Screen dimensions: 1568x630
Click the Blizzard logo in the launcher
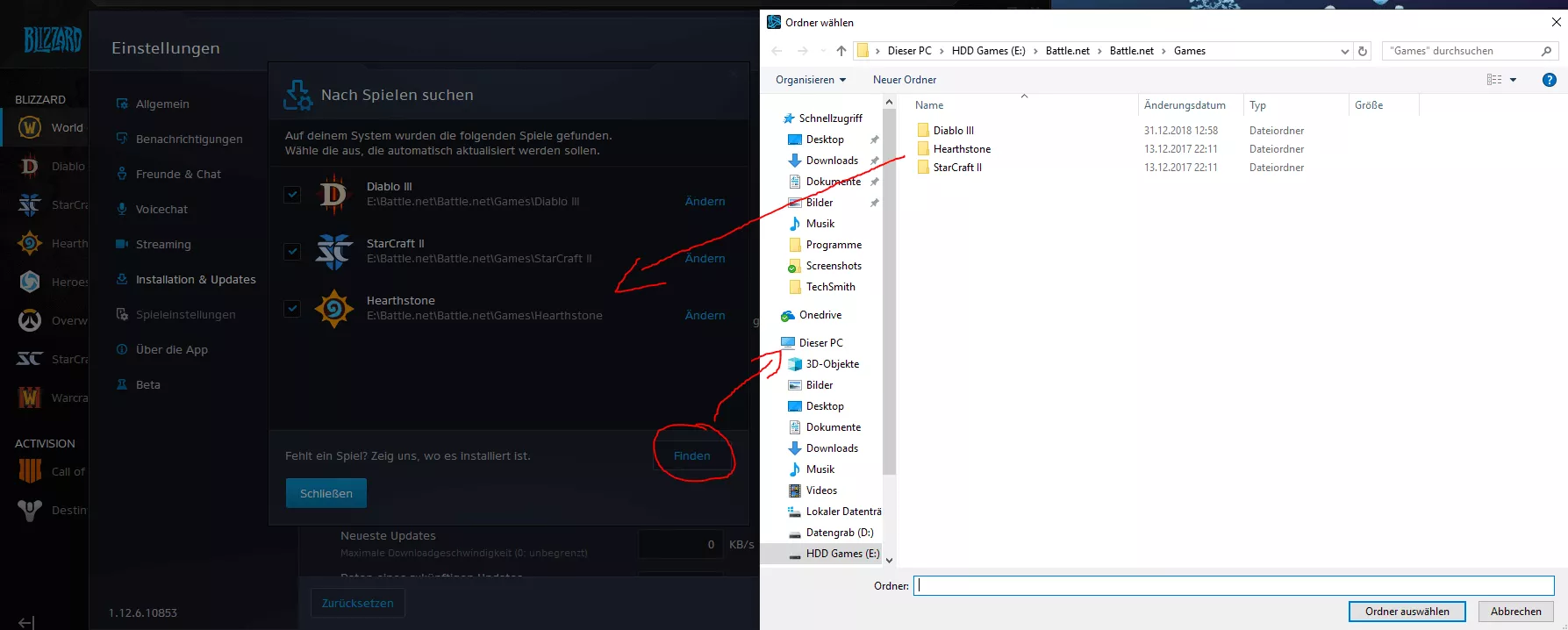pyautogui.click(x=53, y=39)
